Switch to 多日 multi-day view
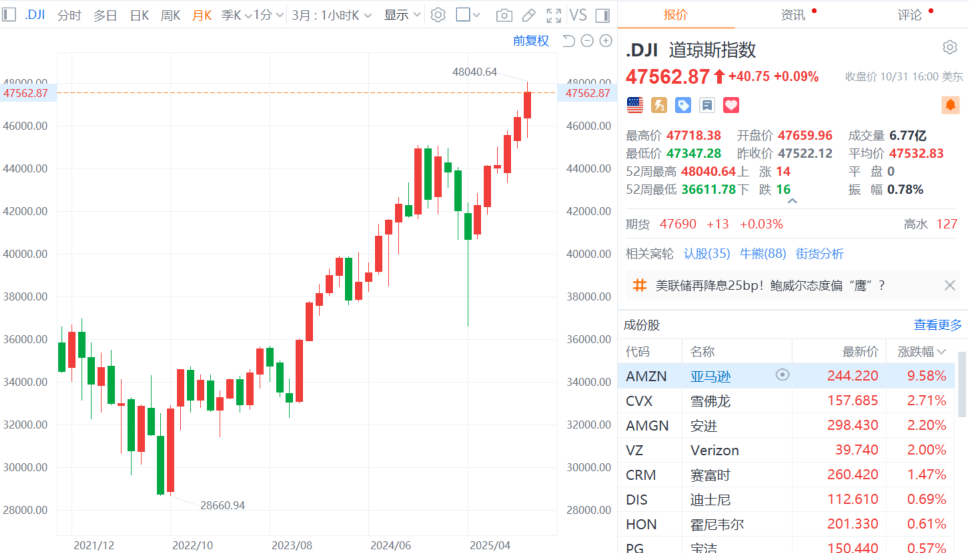Viewport: 969px width, 553px height. coord(105,15)
